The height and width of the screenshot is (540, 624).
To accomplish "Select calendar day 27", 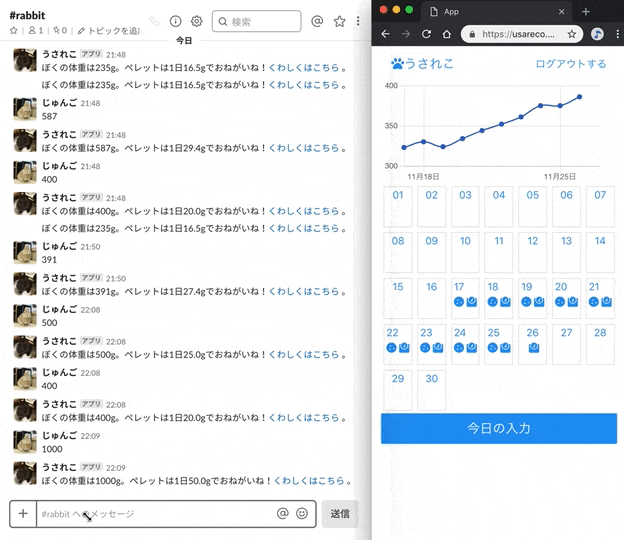I will click(x=566, y=344).
